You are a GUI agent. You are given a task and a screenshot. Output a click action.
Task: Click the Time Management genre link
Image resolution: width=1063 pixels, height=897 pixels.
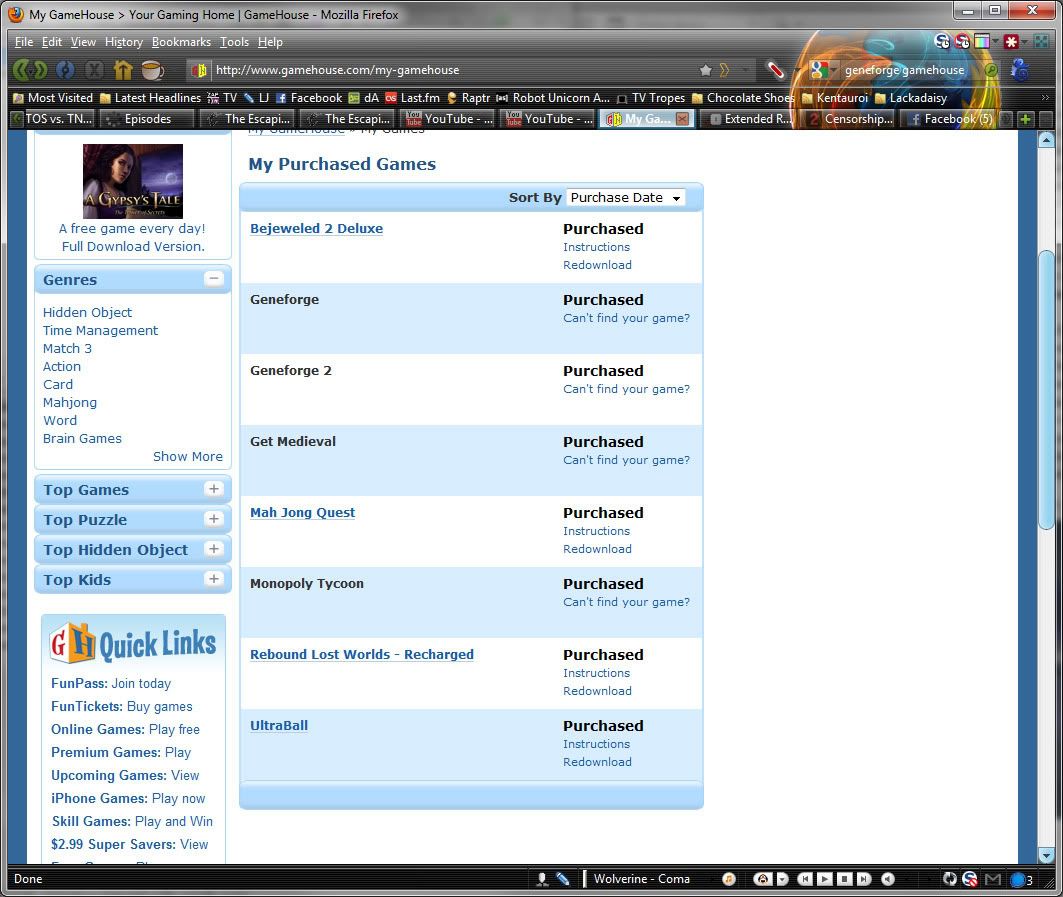coord(100,331)
